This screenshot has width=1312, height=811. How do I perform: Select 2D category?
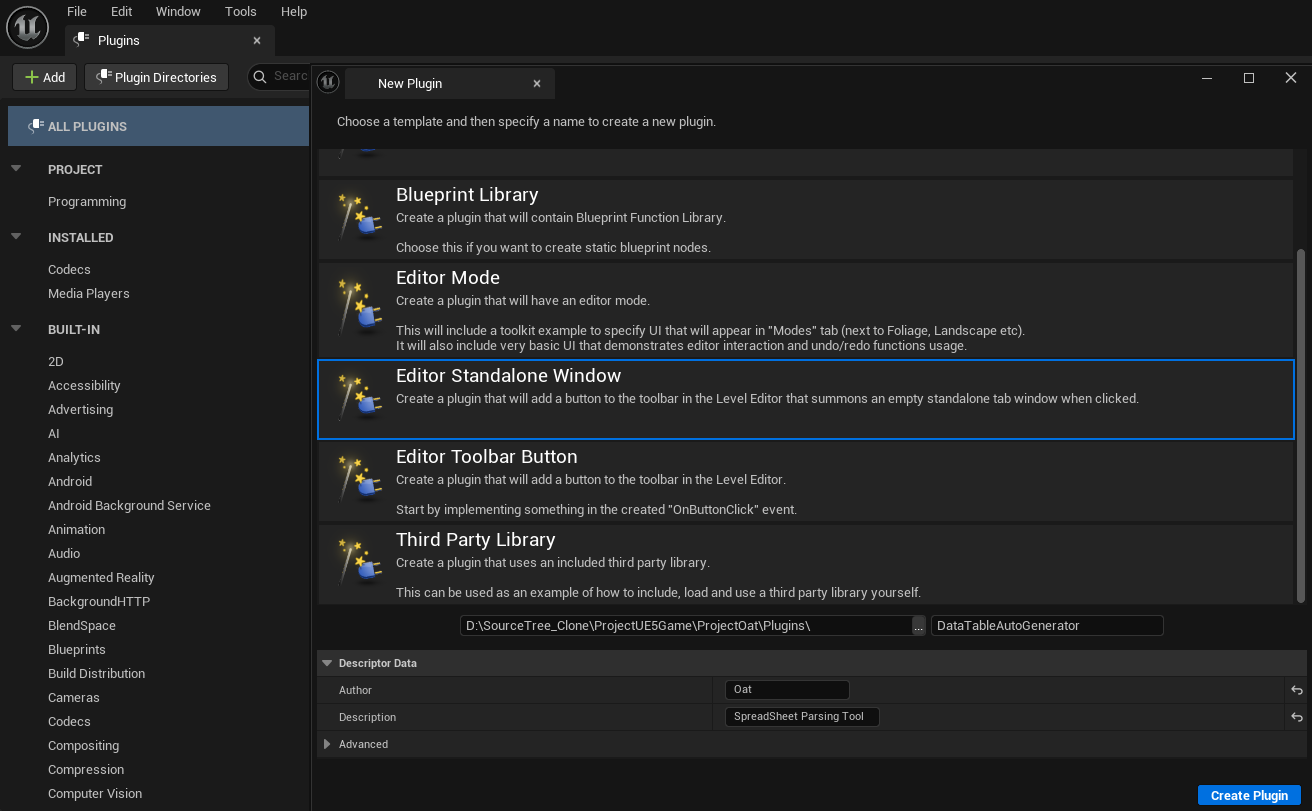coord(56,361)
